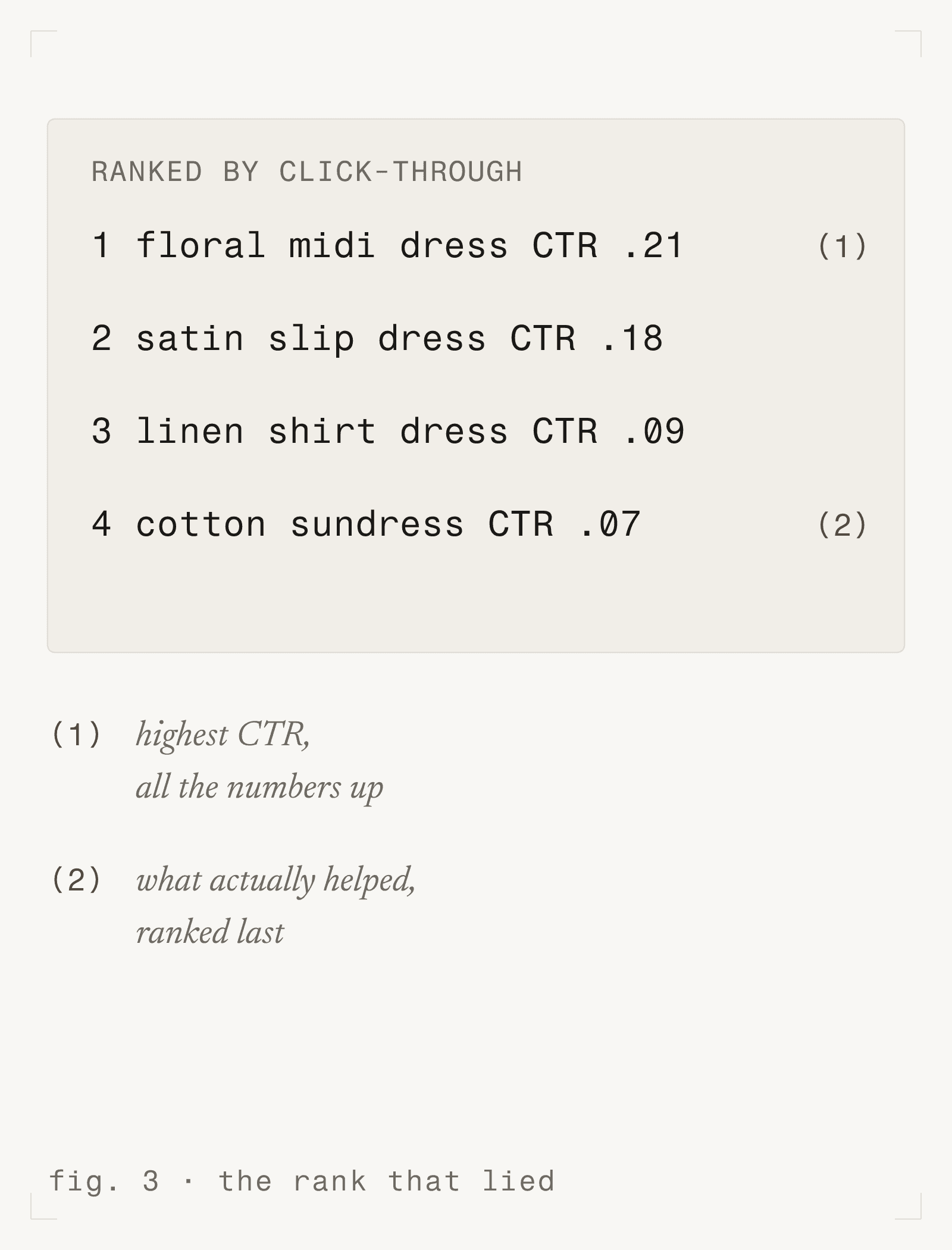
Task: Click footnote number (1) below the panel
Action: (x=76, y=733)
